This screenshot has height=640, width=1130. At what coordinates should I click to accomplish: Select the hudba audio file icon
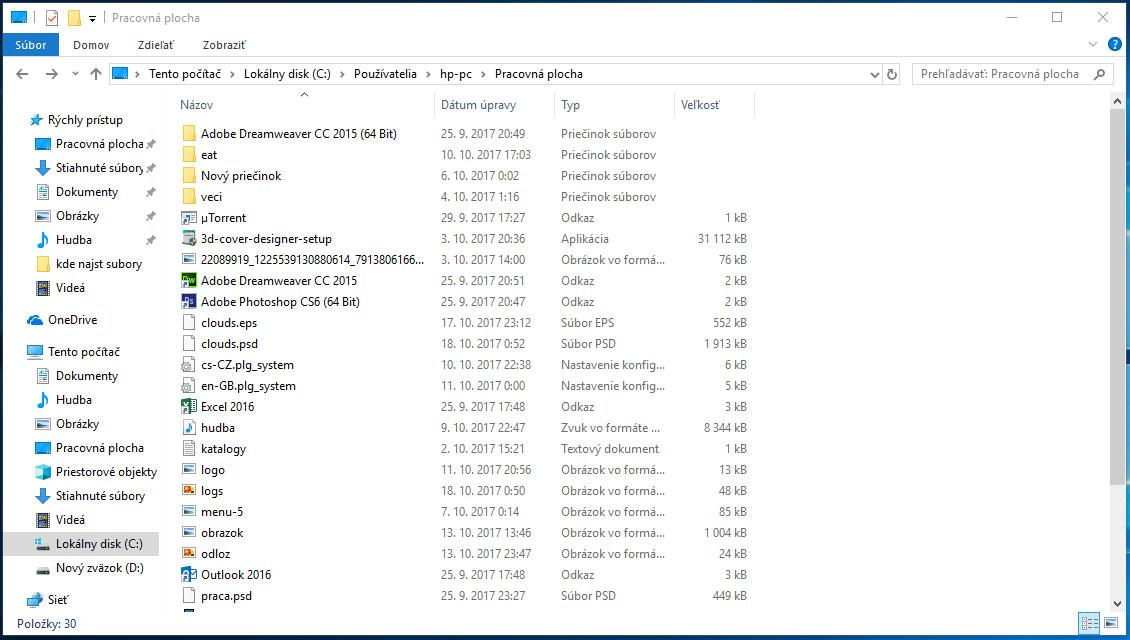click(189, 427)
